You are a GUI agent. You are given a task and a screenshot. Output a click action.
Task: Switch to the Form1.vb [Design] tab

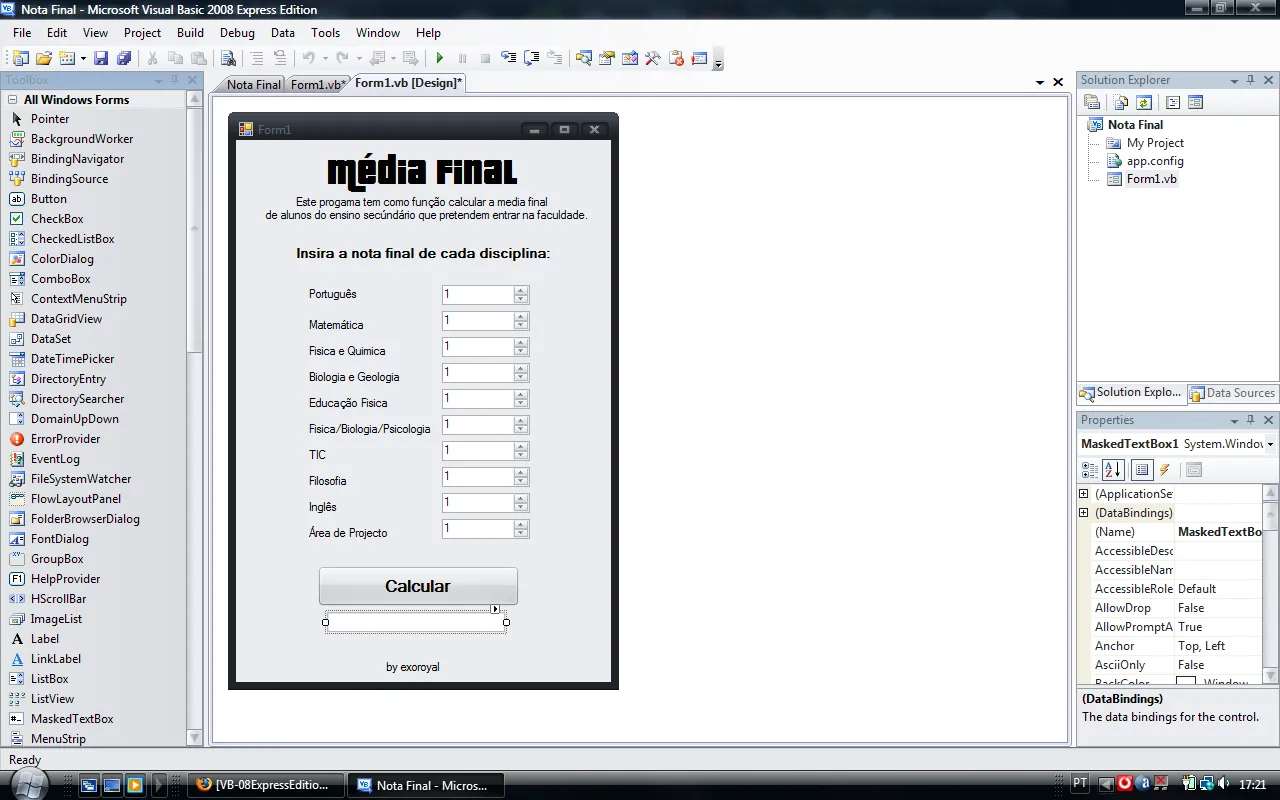tap(406, 83)
